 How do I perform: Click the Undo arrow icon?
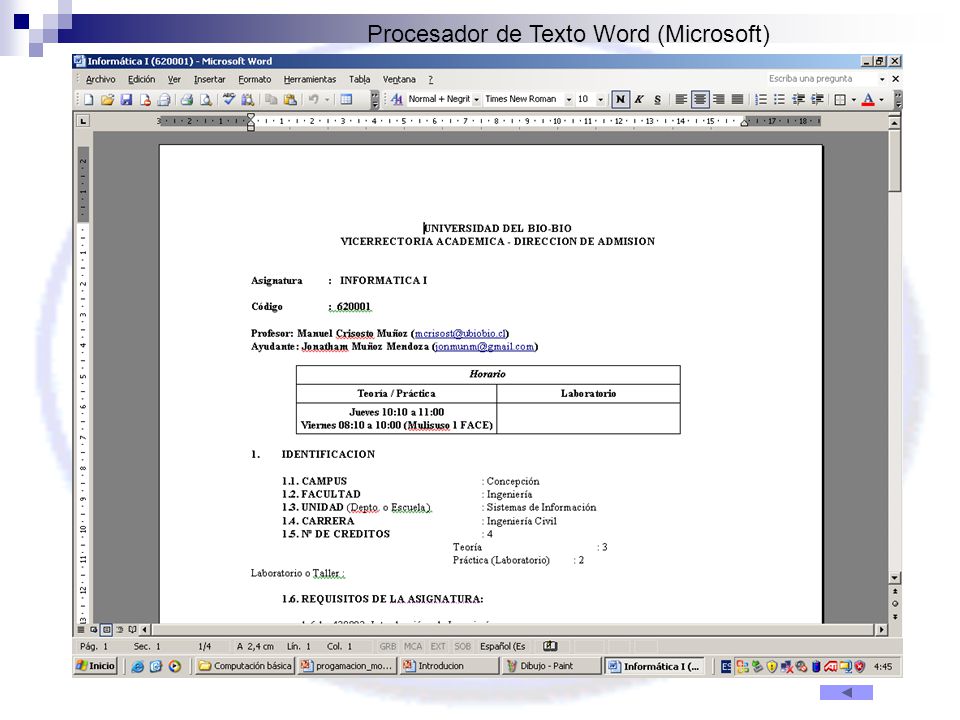pos(313,100)
